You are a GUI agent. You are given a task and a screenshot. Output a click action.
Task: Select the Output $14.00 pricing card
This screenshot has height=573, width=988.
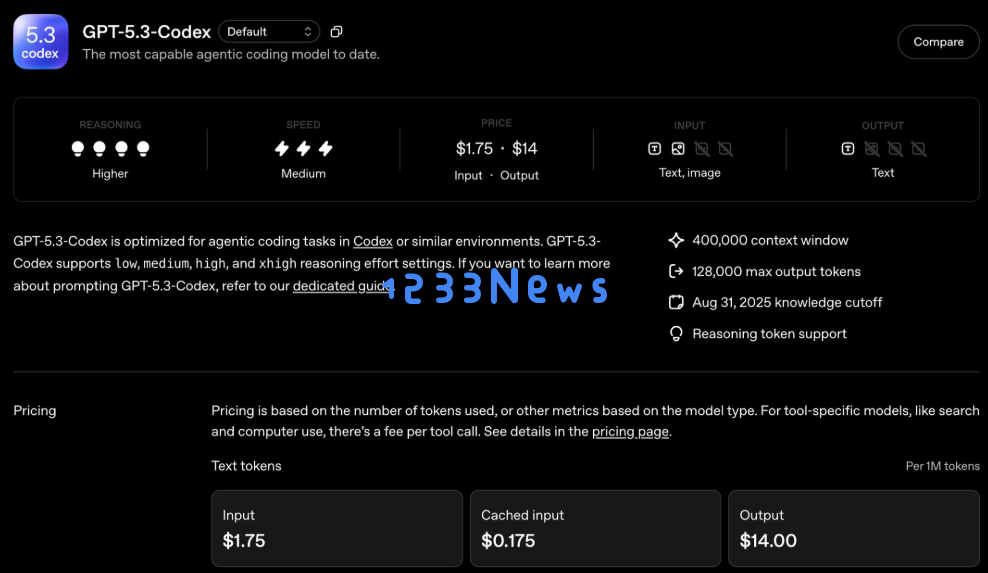pos(853,529)
